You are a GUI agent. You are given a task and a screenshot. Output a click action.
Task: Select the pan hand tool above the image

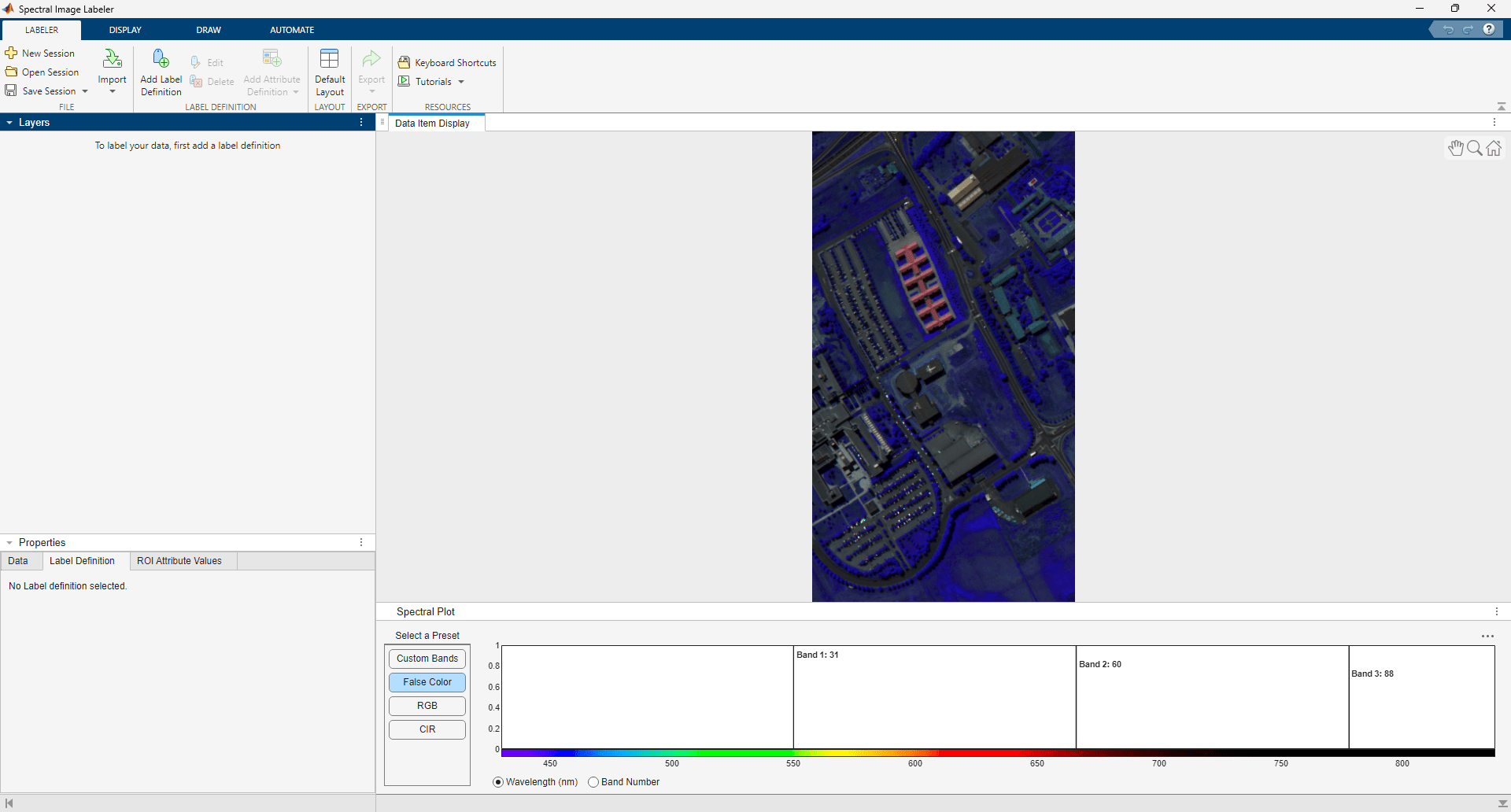(x=1454, y=148)
